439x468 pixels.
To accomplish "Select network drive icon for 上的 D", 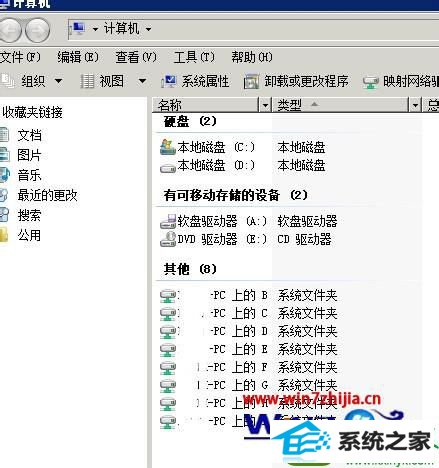I will tap(168, 331).
